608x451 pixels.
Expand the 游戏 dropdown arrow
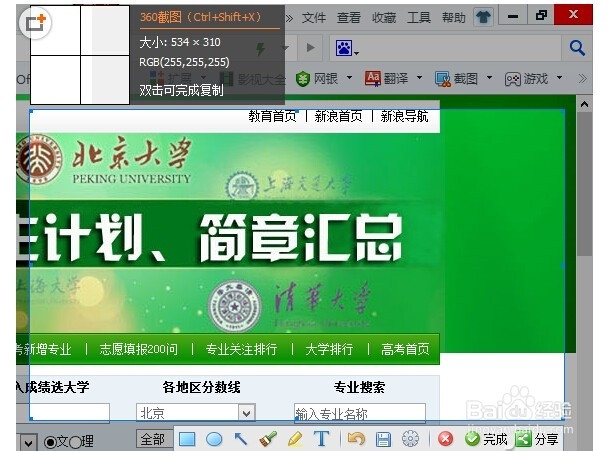coord(560,78)
